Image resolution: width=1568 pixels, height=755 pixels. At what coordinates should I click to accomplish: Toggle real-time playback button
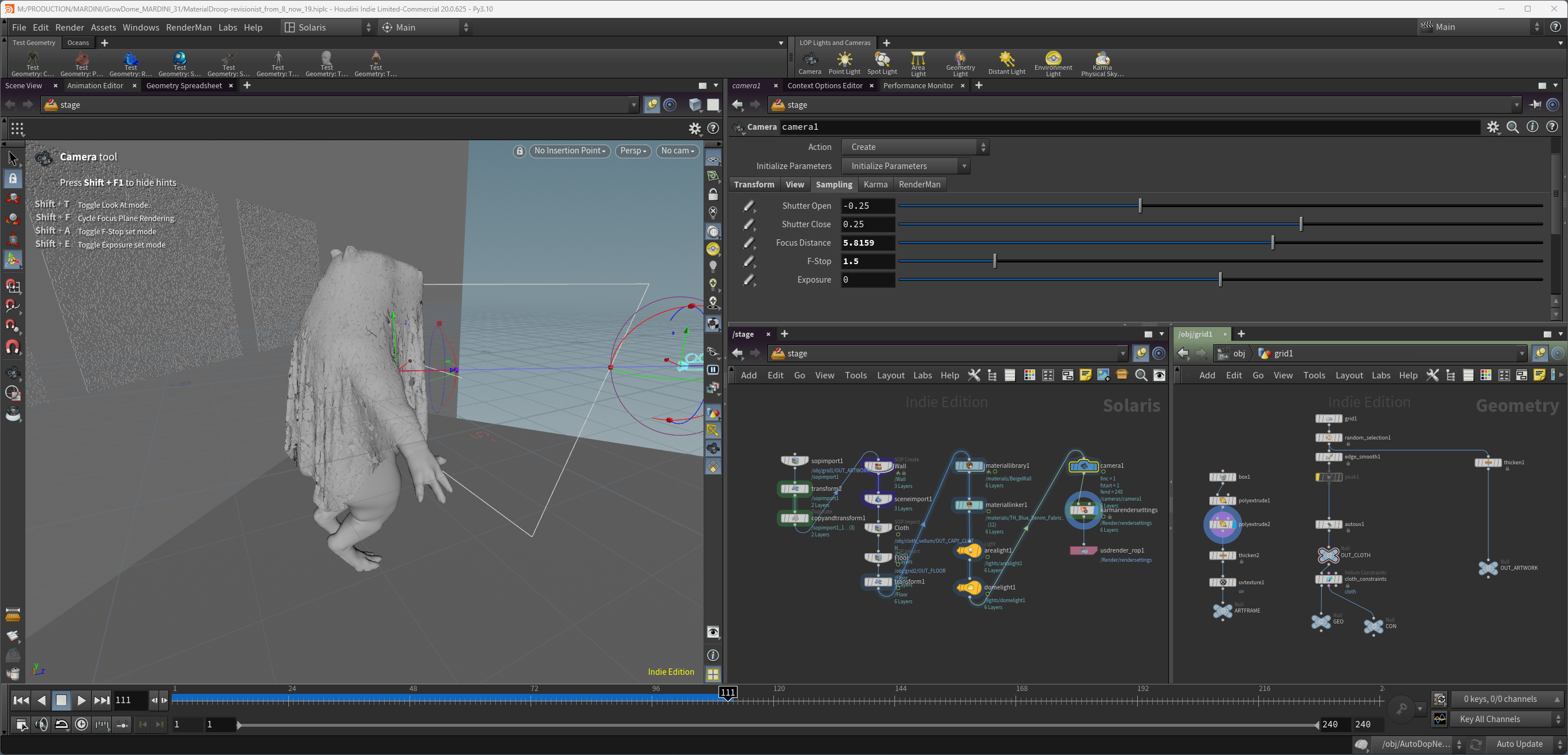[81, 724]
